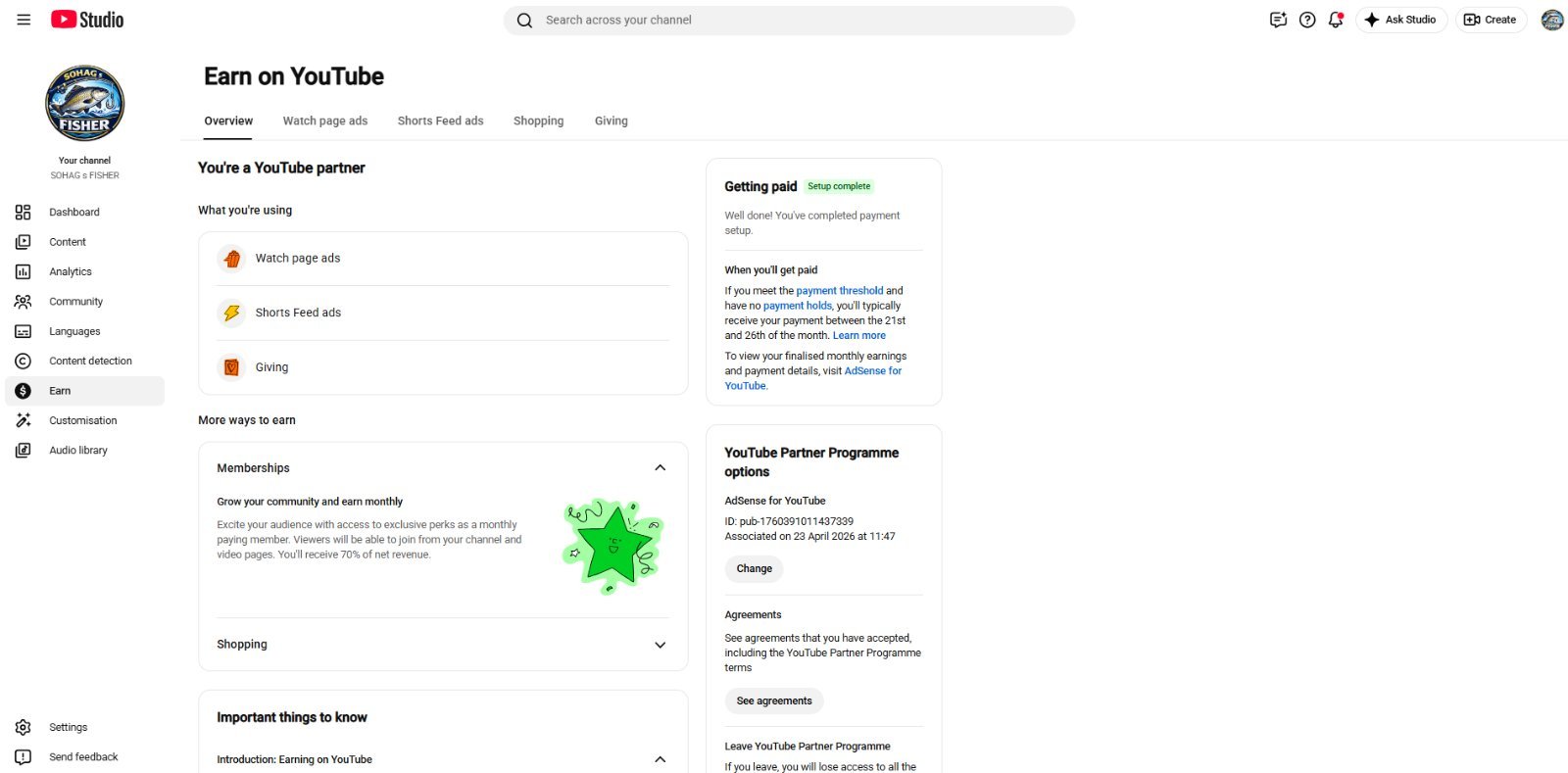Switch to the Shopping tab

(539, 121)
